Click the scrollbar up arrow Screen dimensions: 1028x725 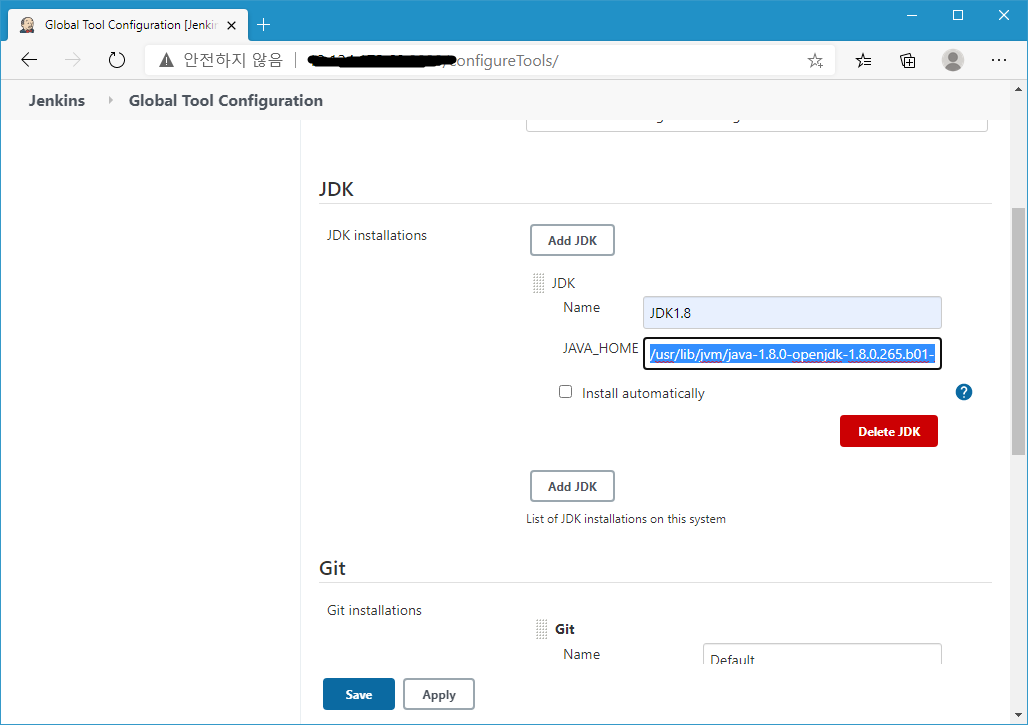click(x=1018, y=88)
